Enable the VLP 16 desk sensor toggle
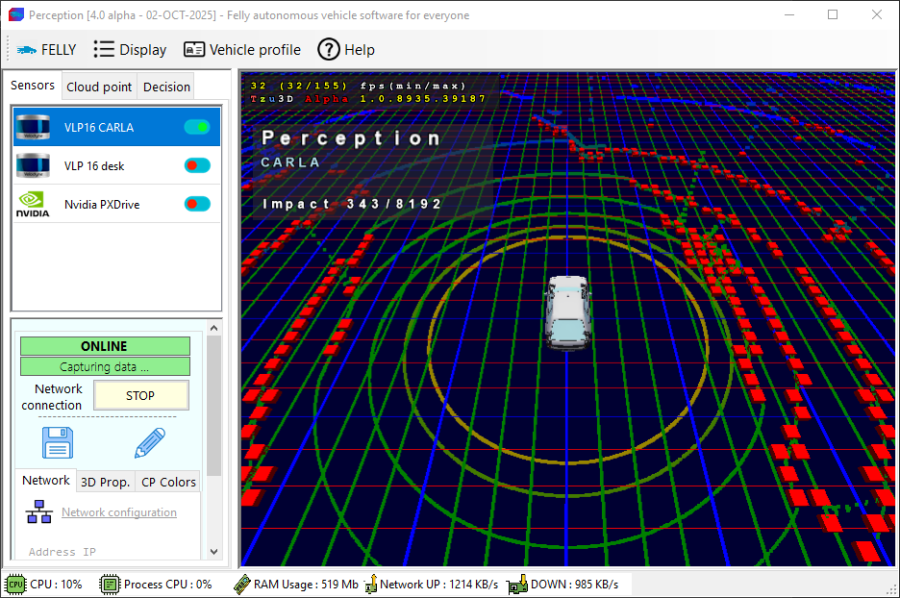This screenshot has width=900, height=598. [x=197, y=166]
